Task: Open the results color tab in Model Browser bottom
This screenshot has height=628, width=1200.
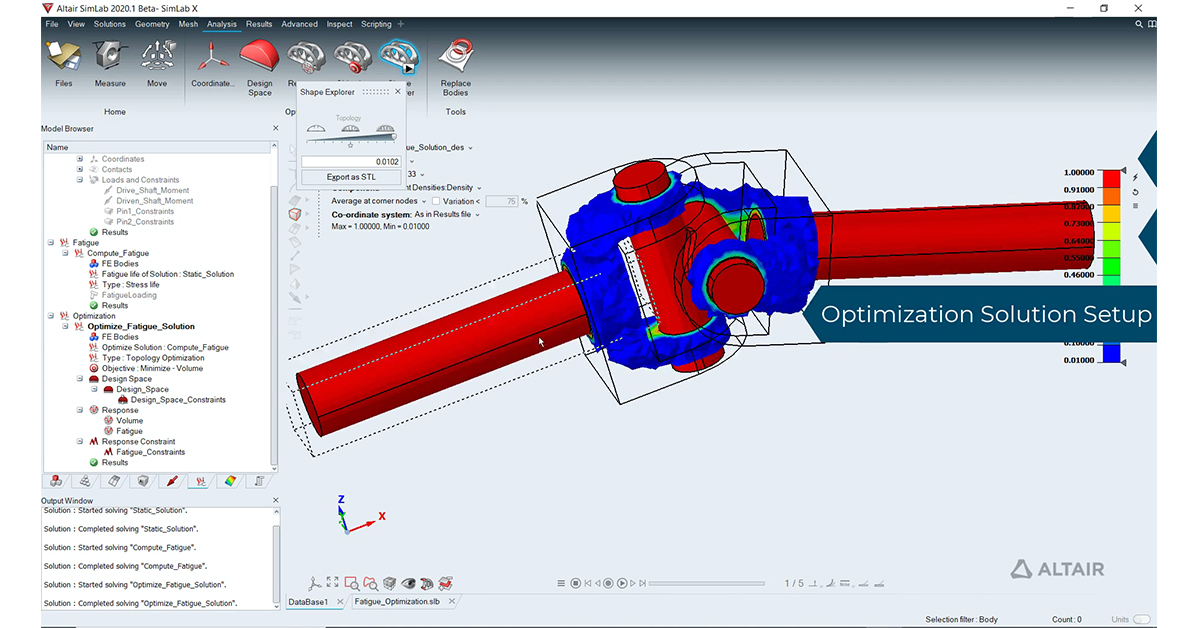Action: click(230, 481)
